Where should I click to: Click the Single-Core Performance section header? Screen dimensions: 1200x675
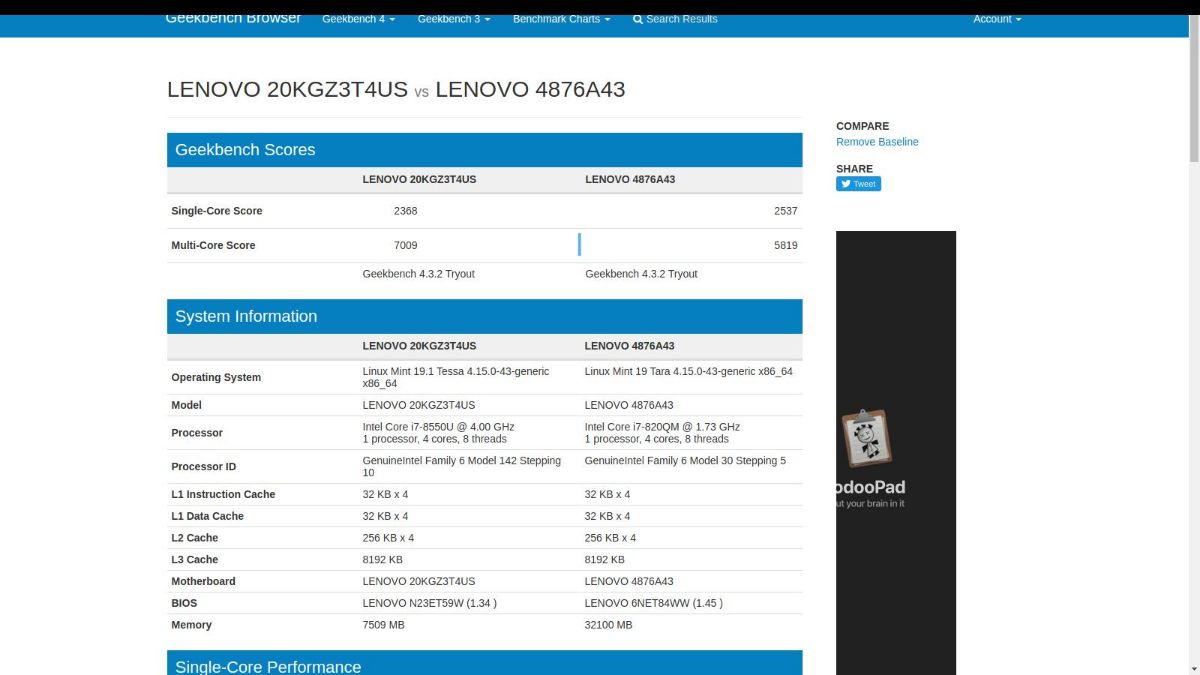point(268,665)
